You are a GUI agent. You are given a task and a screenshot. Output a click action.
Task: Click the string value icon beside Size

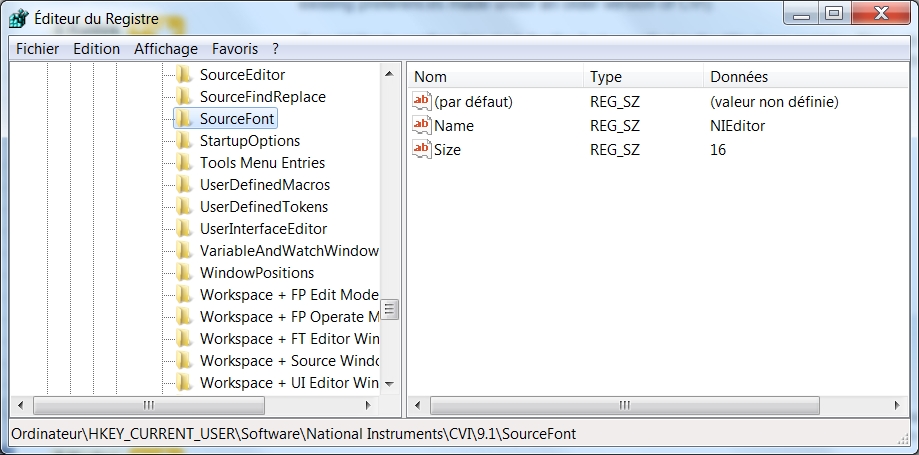pos(422,150)
